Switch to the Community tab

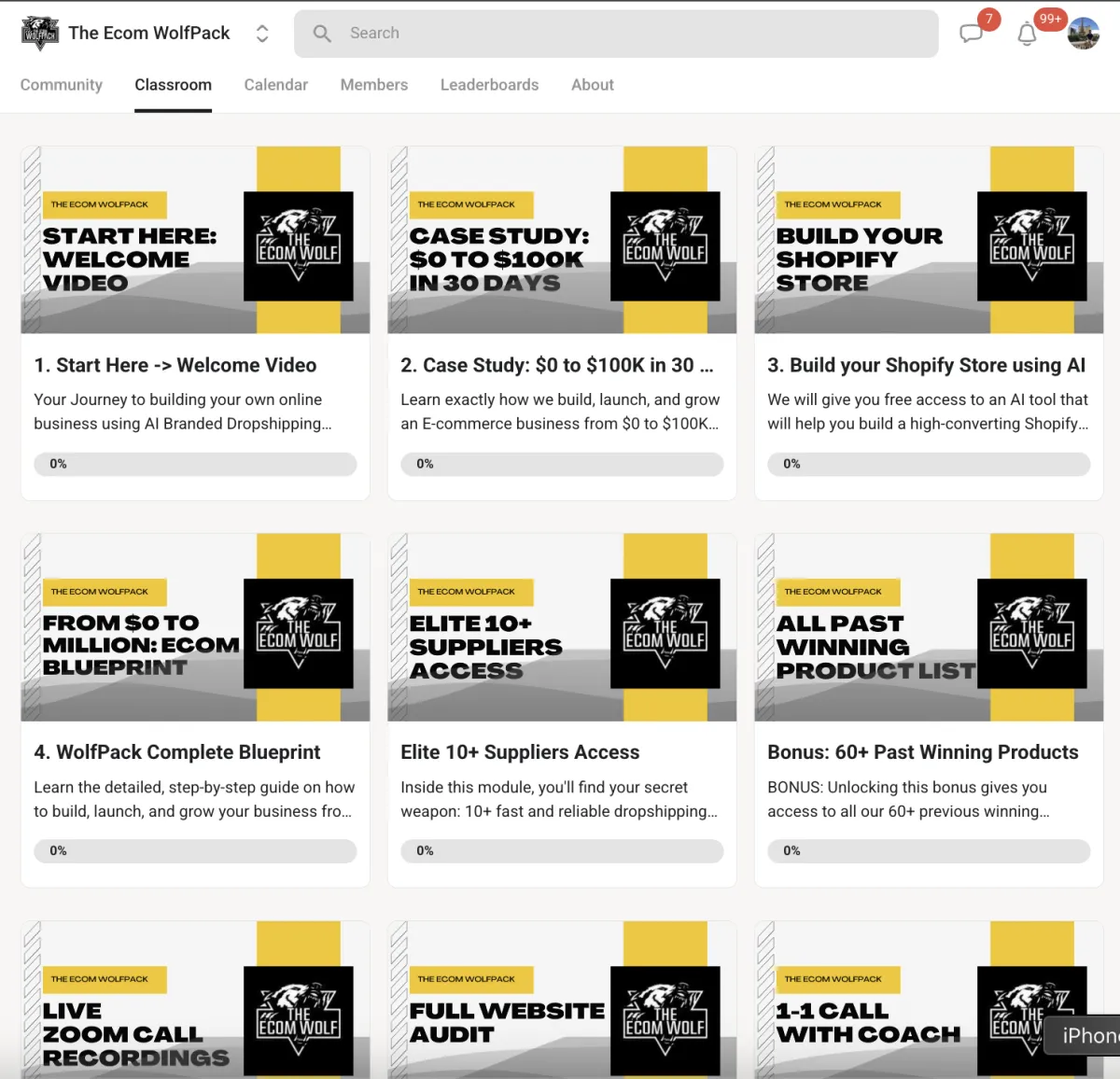pyautogui.click(x=62, y=85)
